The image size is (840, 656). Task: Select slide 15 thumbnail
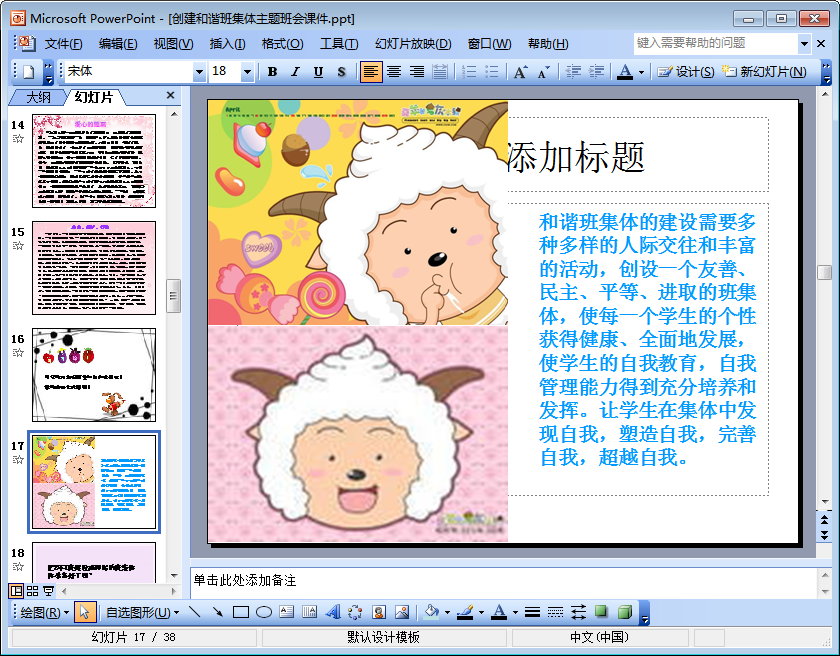click(x=94, y=268)
